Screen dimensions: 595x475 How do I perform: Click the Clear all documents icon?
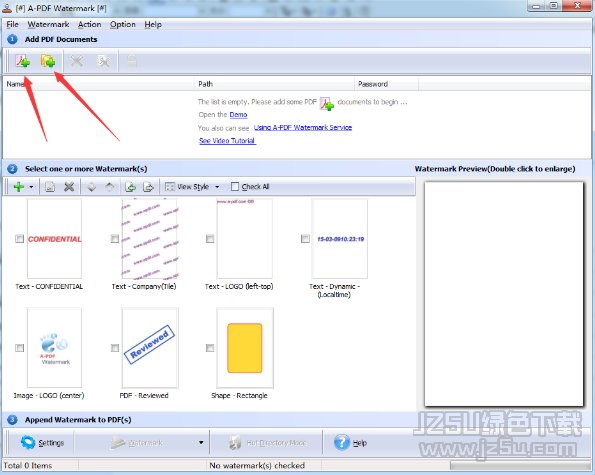pyautogui.click(x=103, y=61)
